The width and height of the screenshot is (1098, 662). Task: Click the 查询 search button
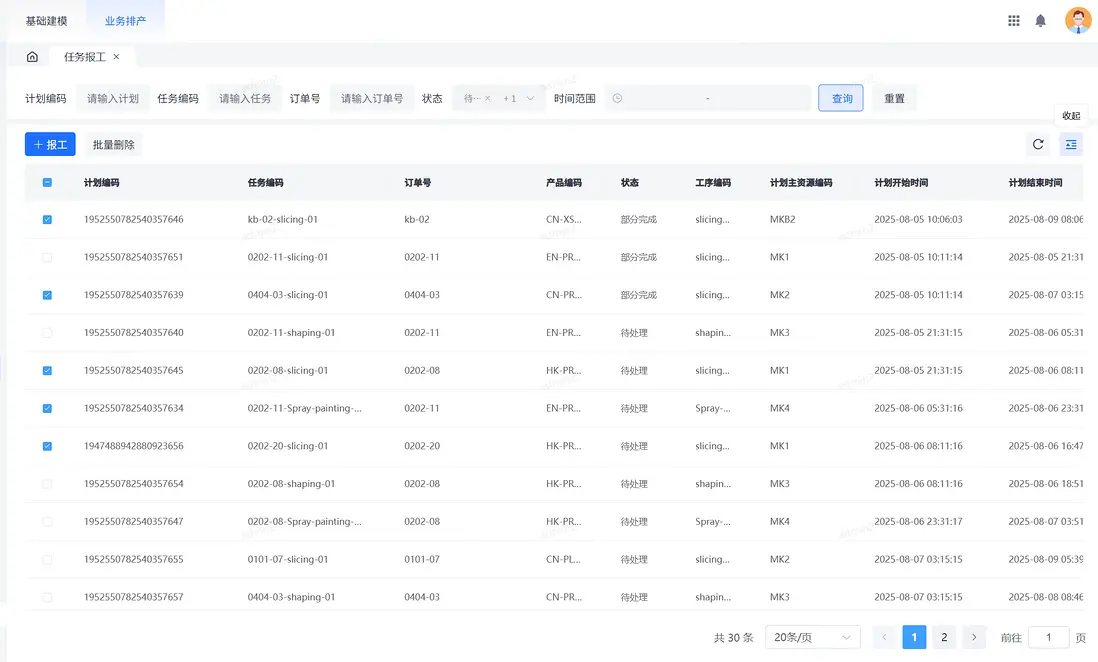[x=841, y=99]
